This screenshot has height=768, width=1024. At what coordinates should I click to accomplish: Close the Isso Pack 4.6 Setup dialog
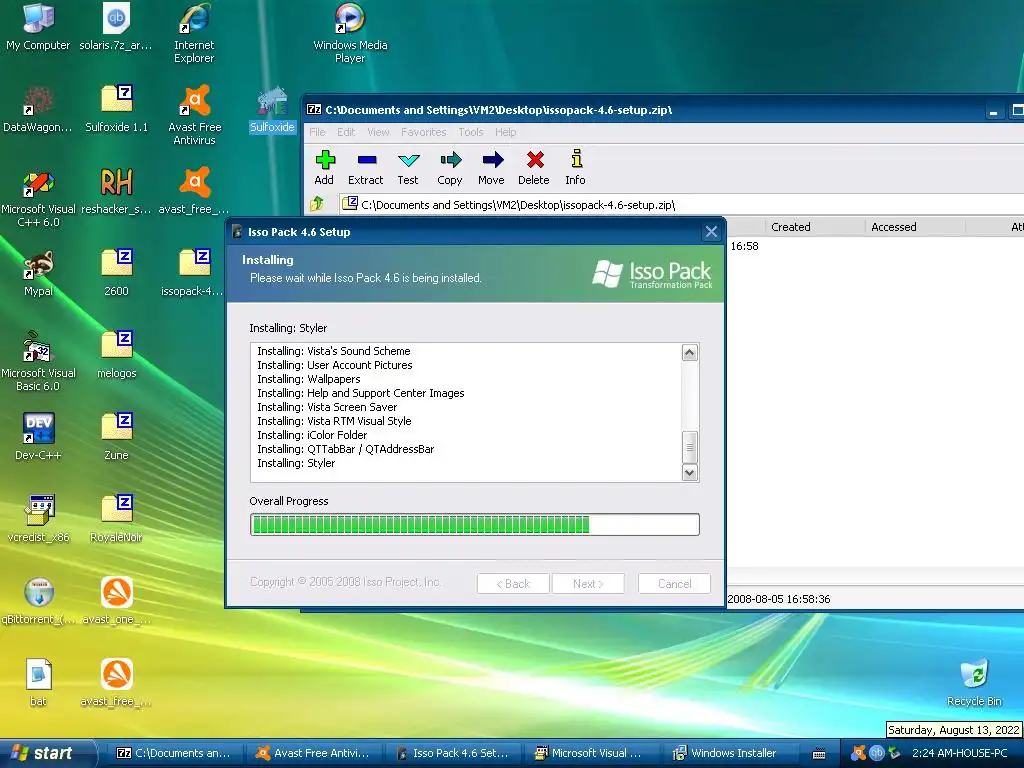[x=711, y=232]
